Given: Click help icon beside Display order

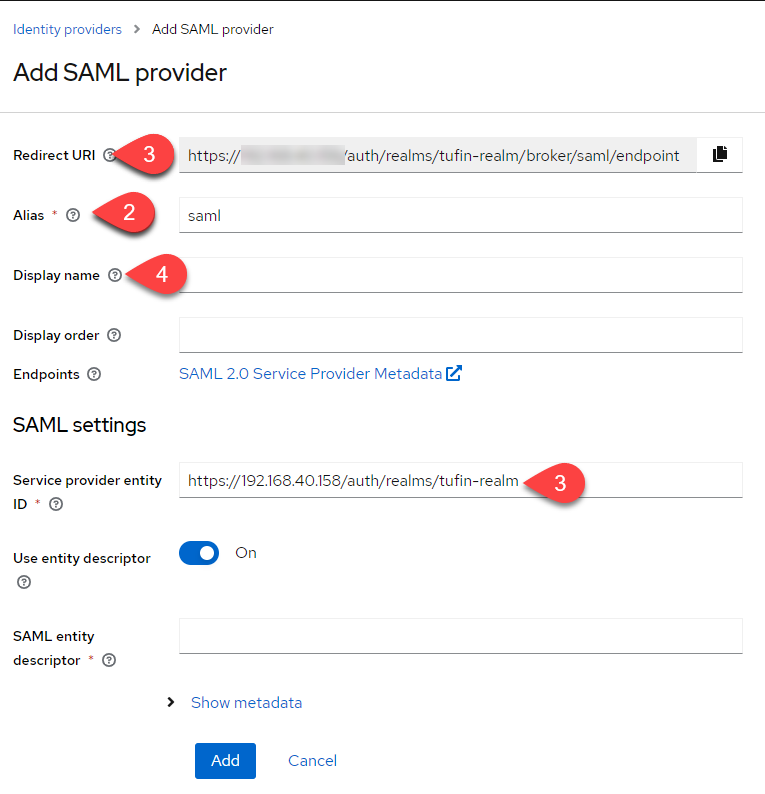Looking at the screenshot, I should [x=113, y=335].
